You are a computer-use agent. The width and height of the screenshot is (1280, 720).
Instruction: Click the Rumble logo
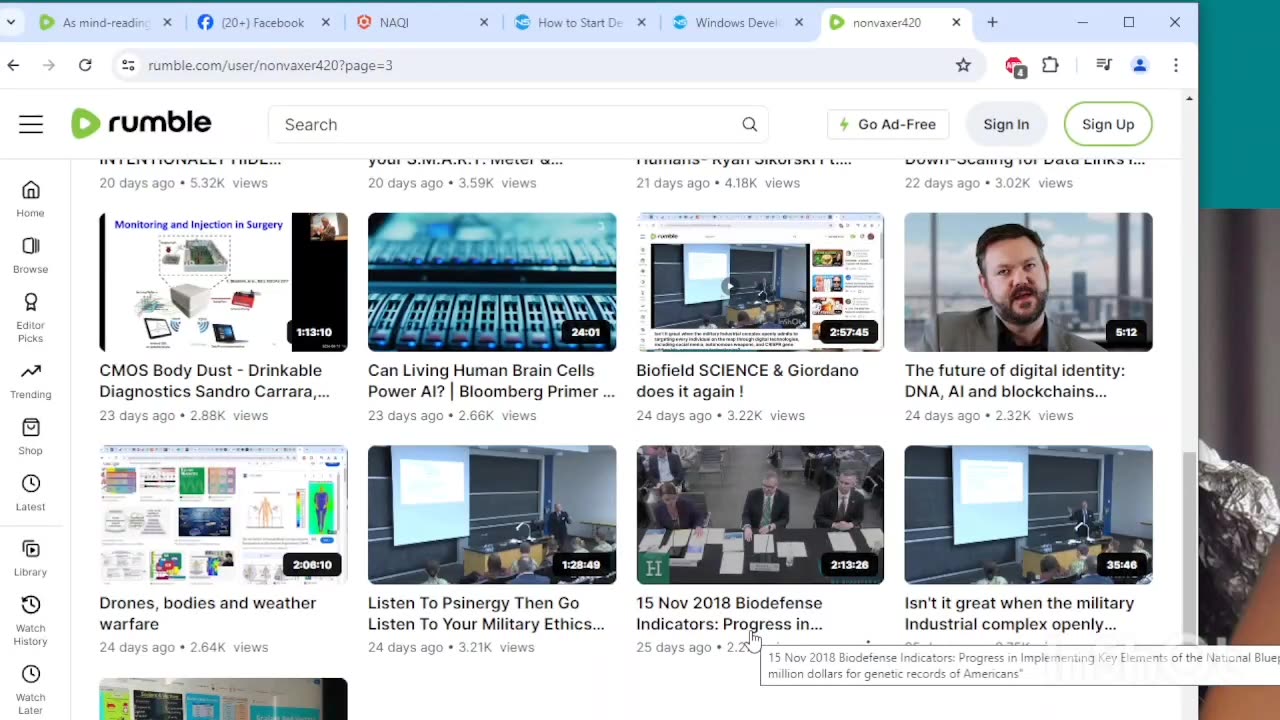(141, 123)
